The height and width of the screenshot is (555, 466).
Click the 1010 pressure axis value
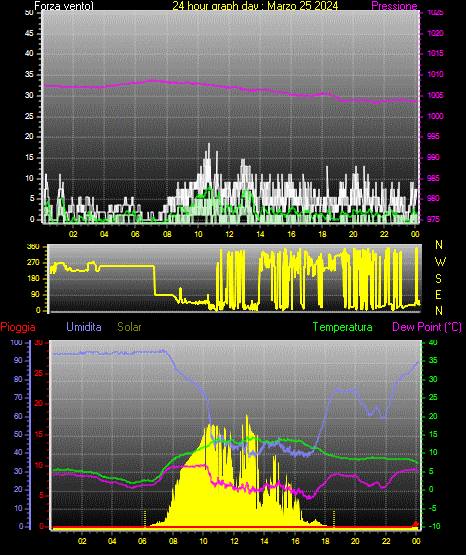435,74
